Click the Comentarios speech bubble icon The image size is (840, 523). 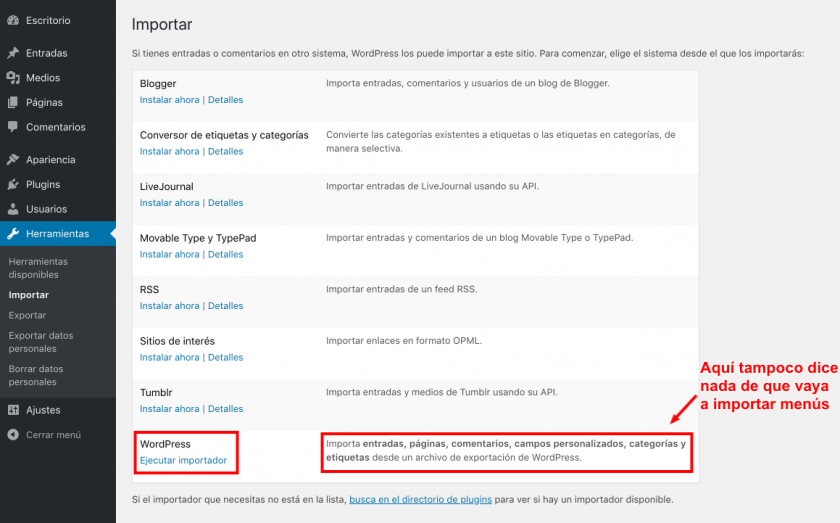12,128
